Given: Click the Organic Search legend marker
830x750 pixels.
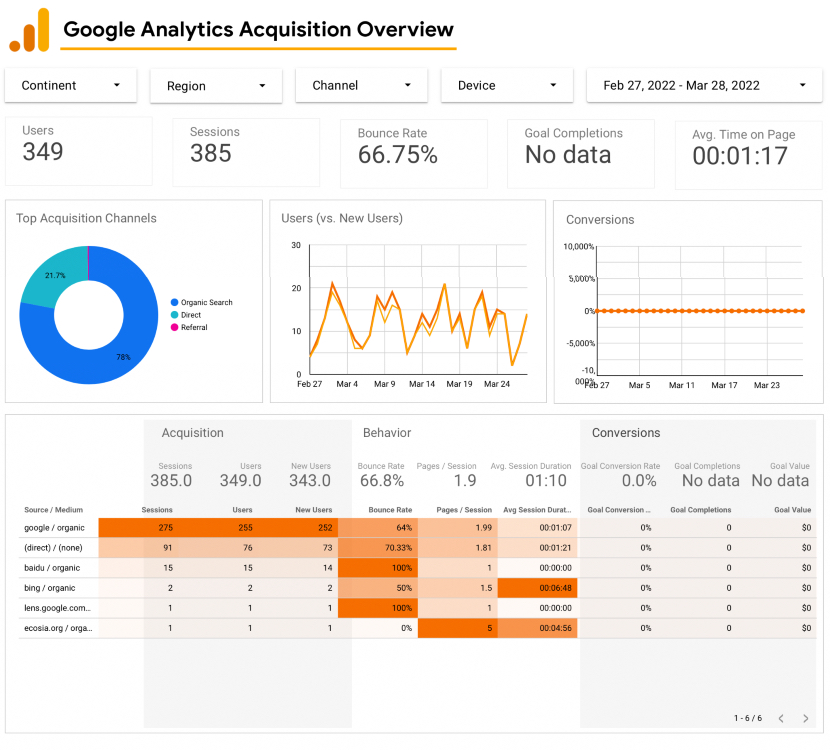Looking at the screenshot, I should point(174,302).
